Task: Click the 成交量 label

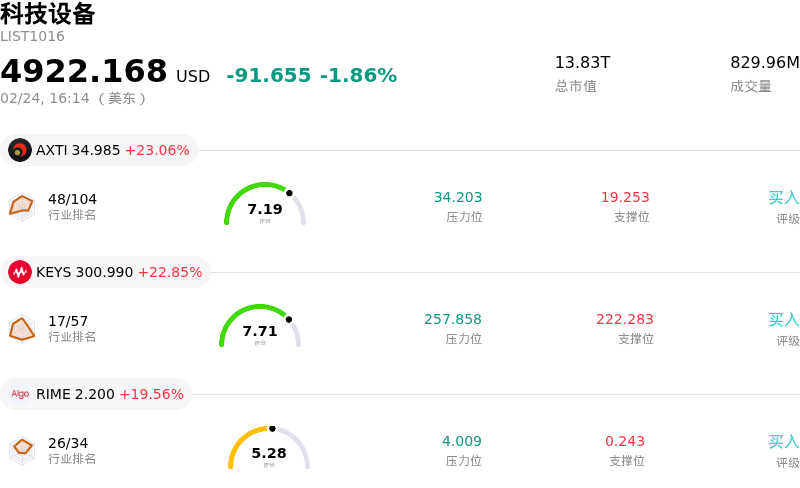Action: (751, 86)
